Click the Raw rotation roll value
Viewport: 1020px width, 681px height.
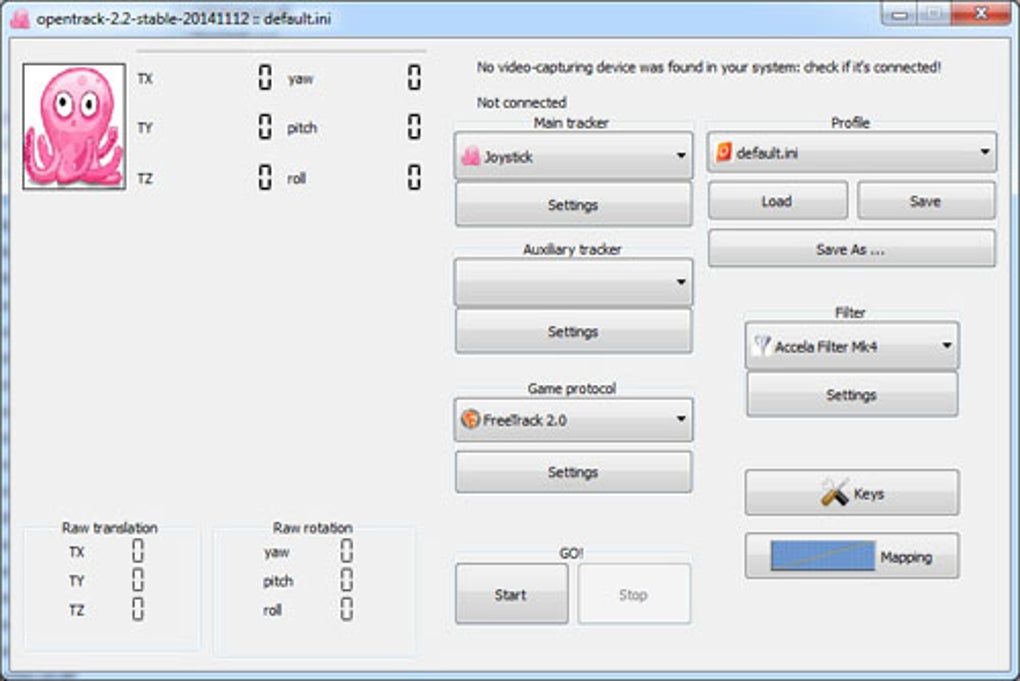tap(347, 609)
